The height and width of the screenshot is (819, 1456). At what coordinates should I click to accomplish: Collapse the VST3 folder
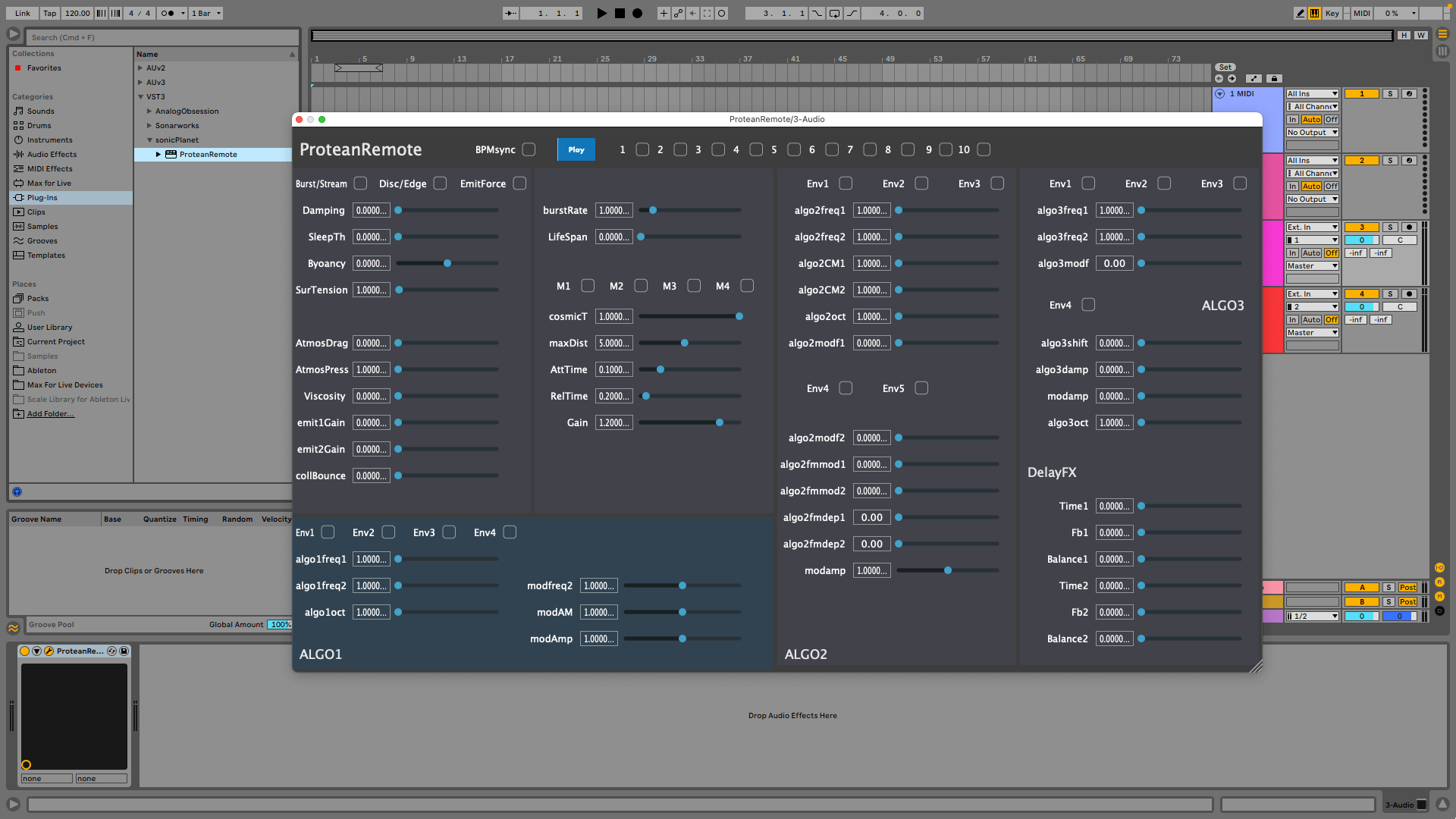click(x=140, y=97)
